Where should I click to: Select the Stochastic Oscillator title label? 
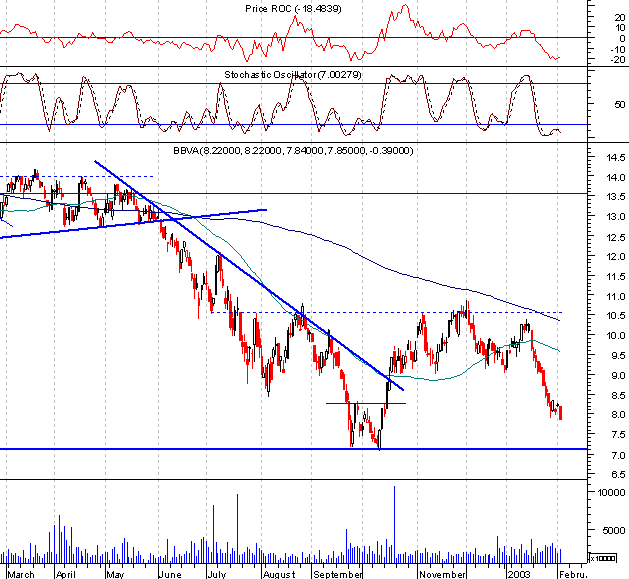293,75
